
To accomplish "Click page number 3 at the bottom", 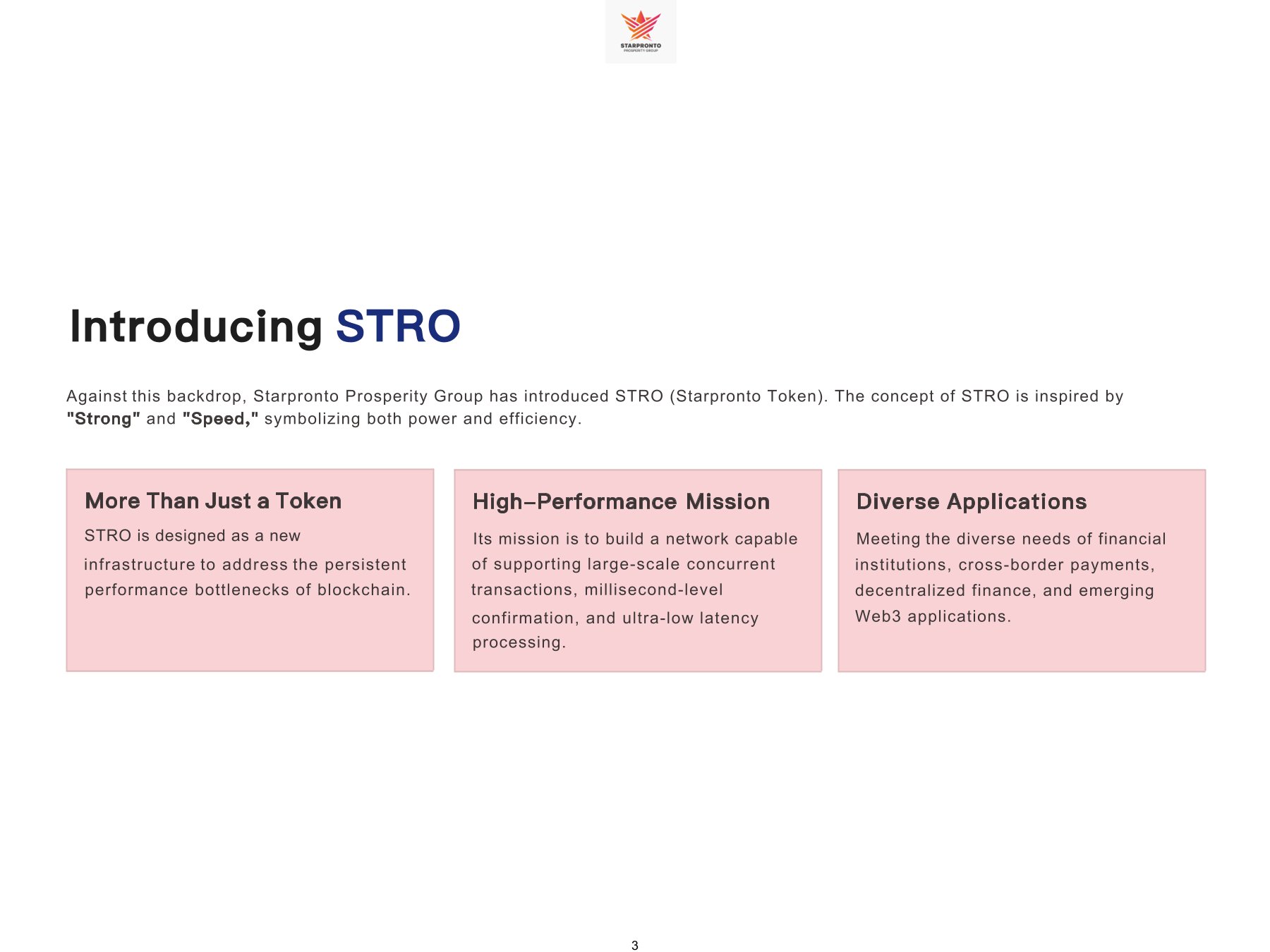I will [x=635, y=946].
